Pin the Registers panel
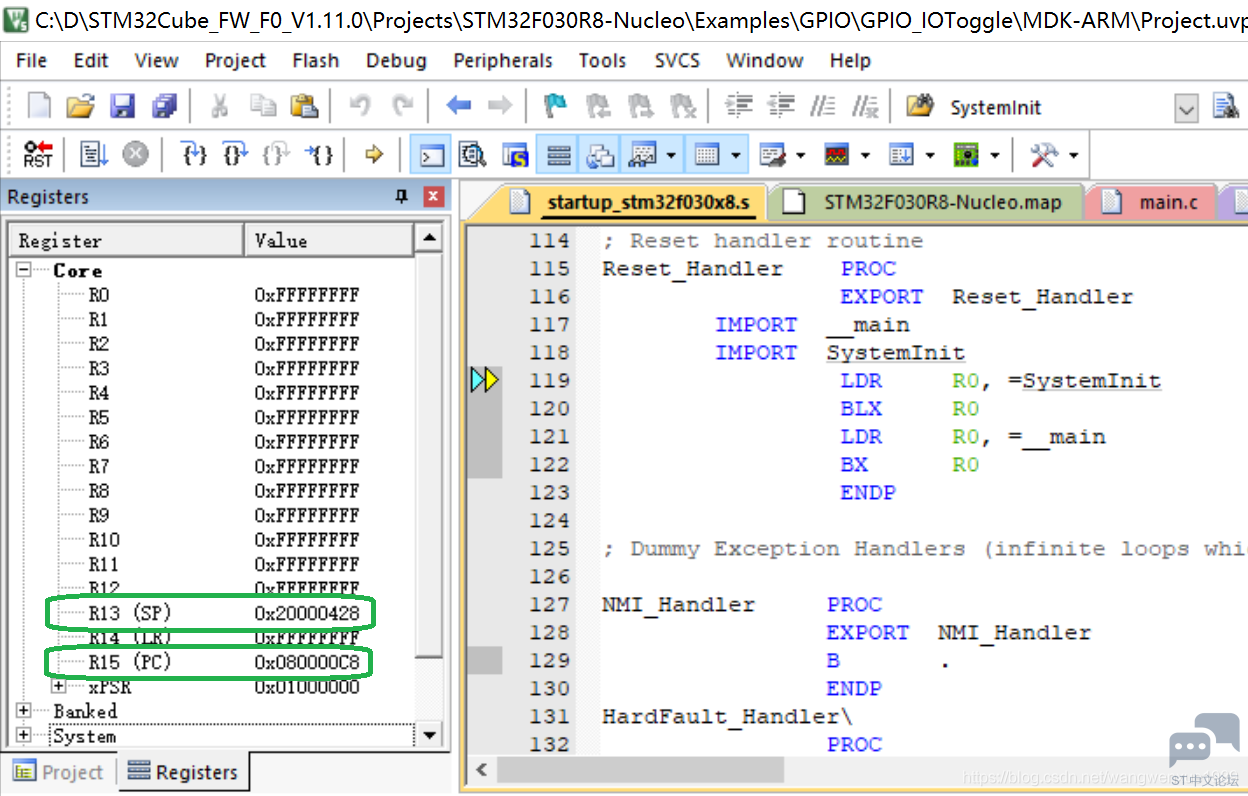This screenshot has height=796, width=1248. (402, 197)
